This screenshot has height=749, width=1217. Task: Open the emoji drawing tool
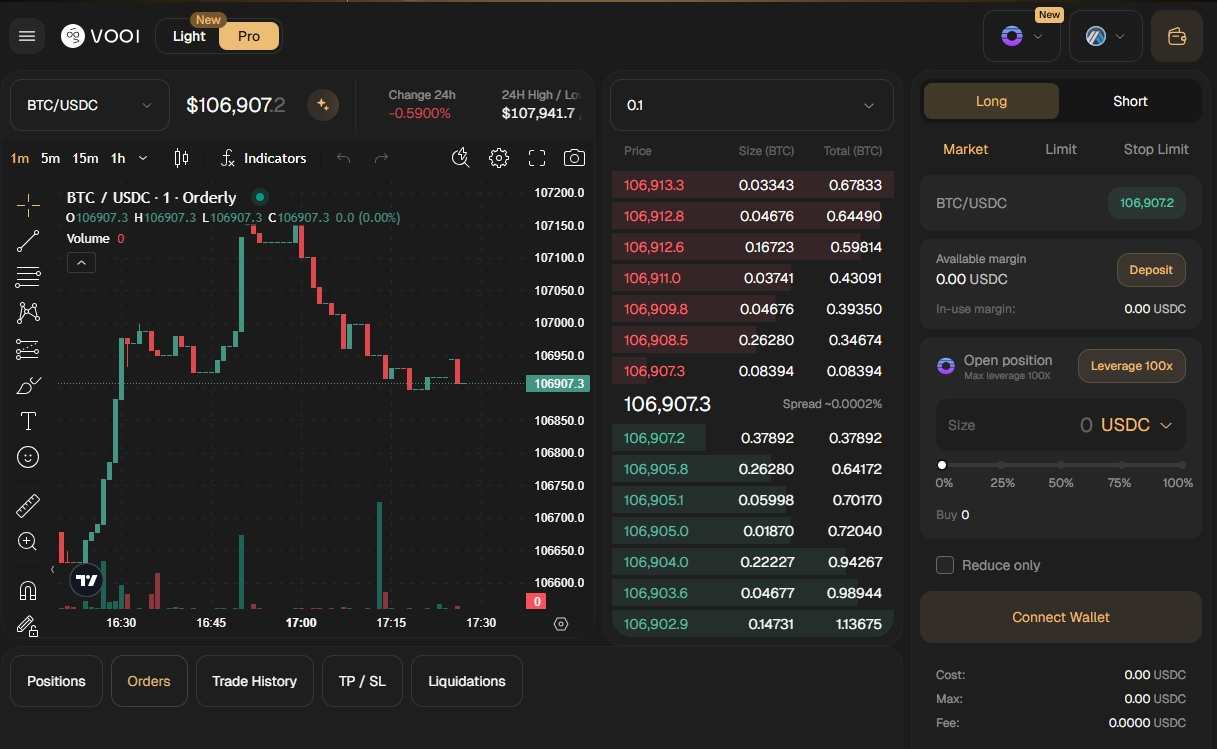[28, 457]
